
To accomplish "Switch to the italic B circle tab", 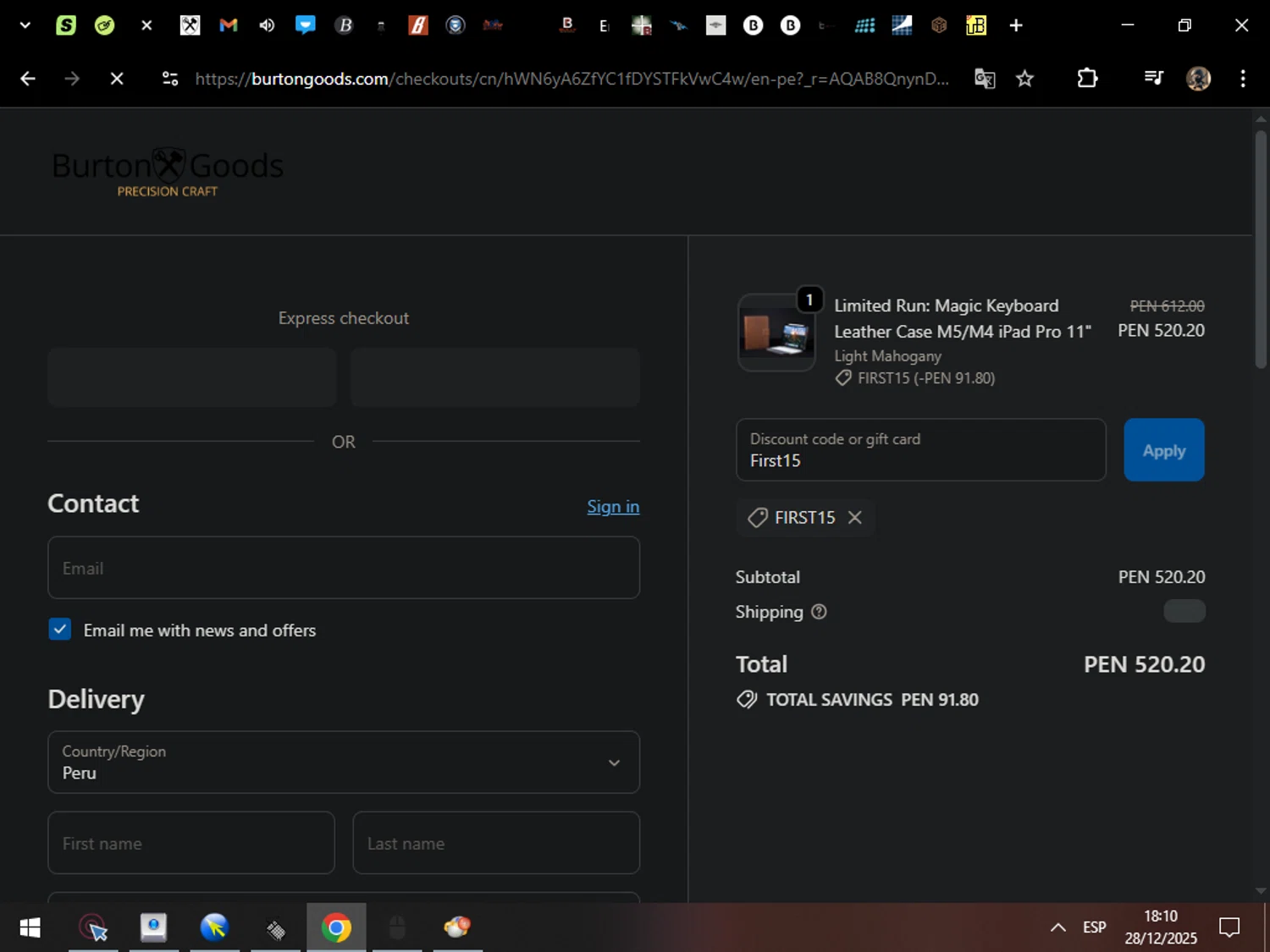I will (344, 25).
